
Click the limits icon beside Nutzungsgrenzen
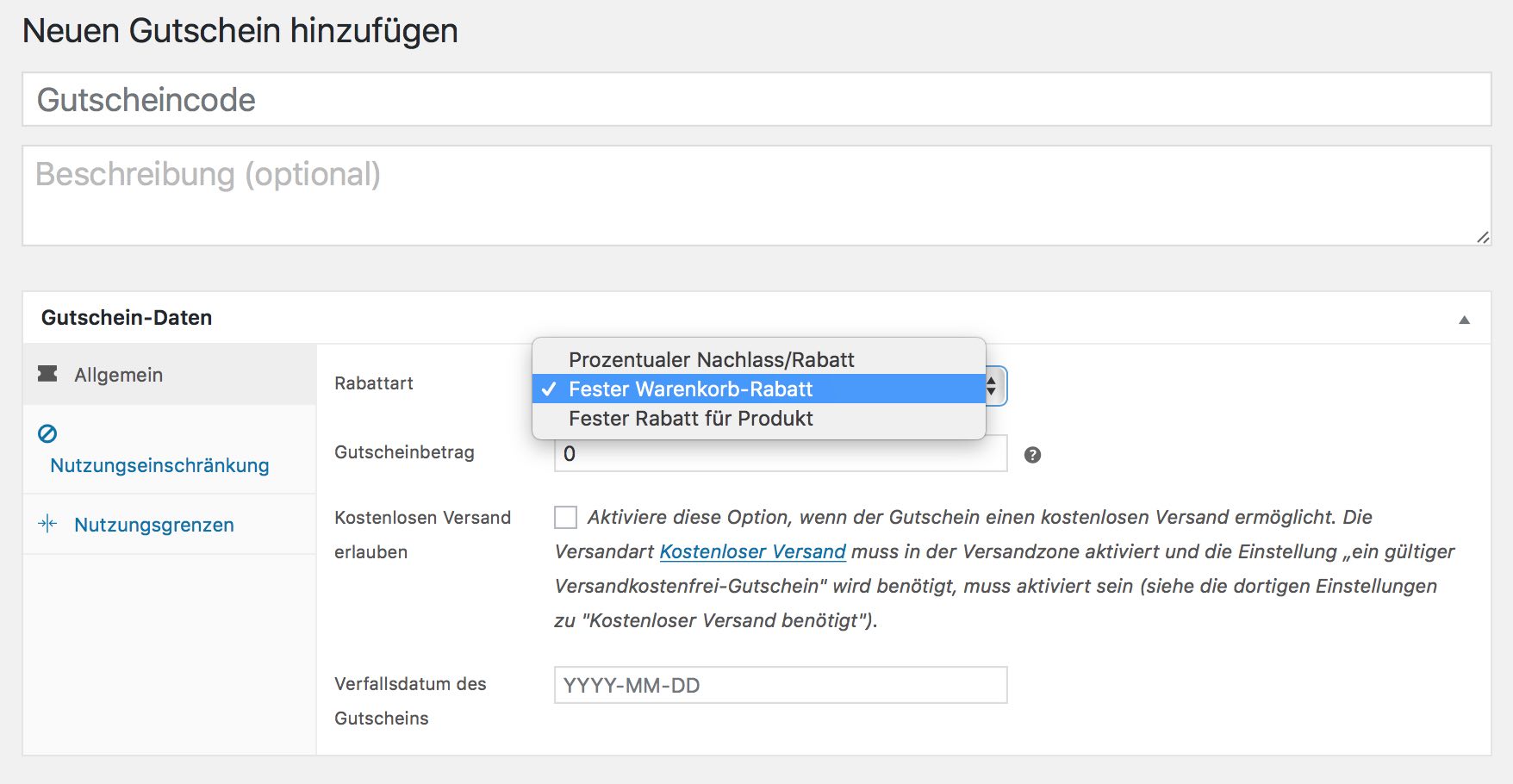click(47, 524)
